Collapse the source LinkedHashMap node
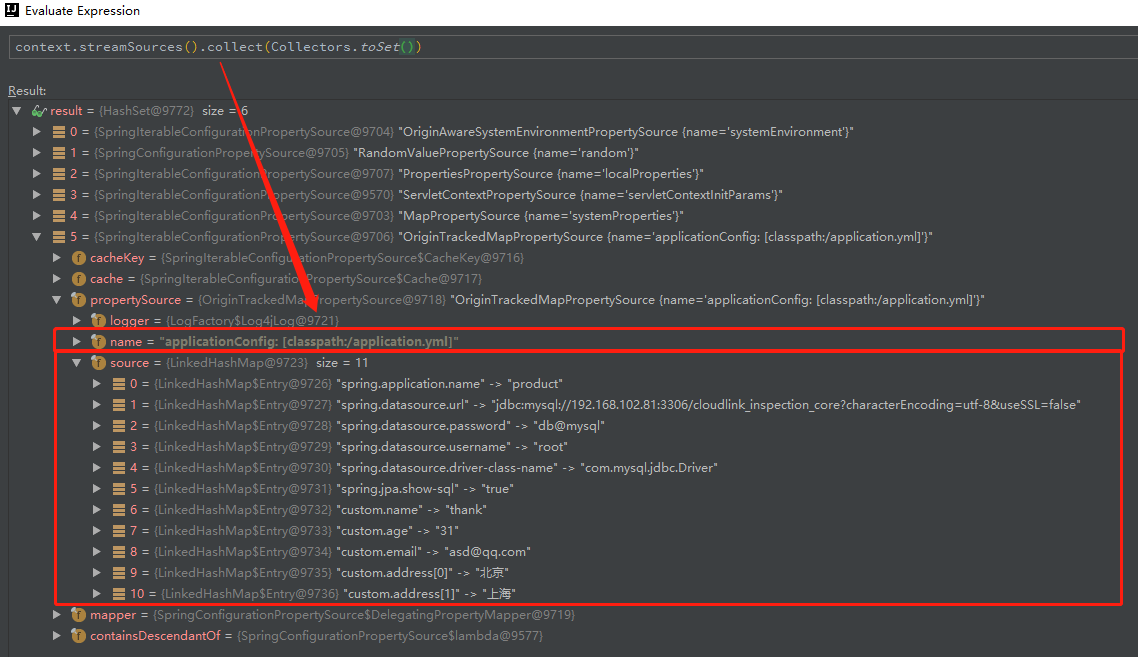The height and width of the screenshot is (657, 1138). 77,362
